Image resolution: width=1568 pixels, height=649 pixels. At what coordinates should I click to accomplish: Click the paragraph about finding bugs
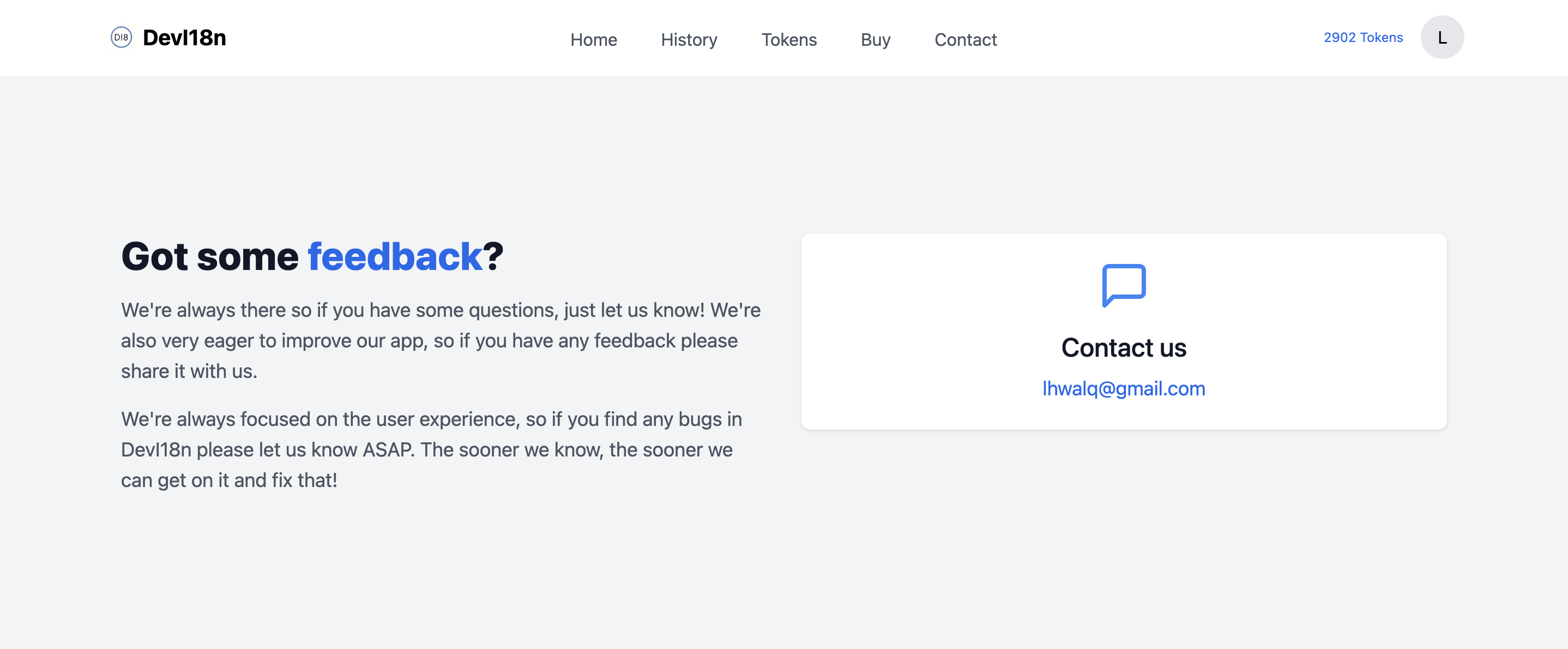[432, 449]
